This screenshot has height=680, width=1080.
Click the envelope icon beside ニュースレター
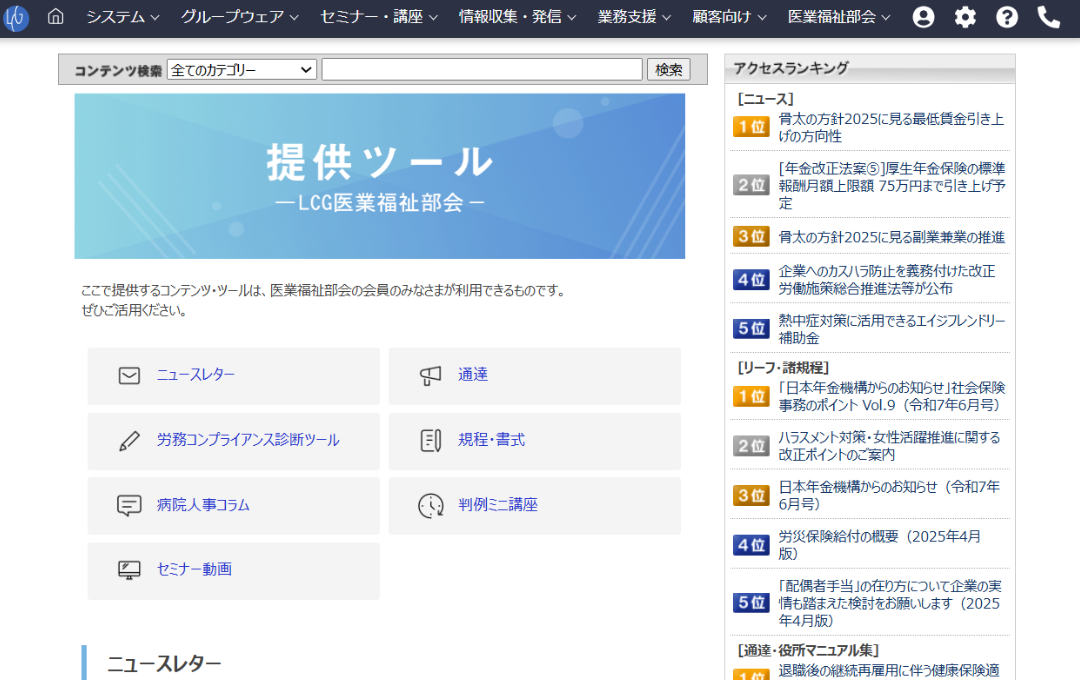(x=129, y=375)
